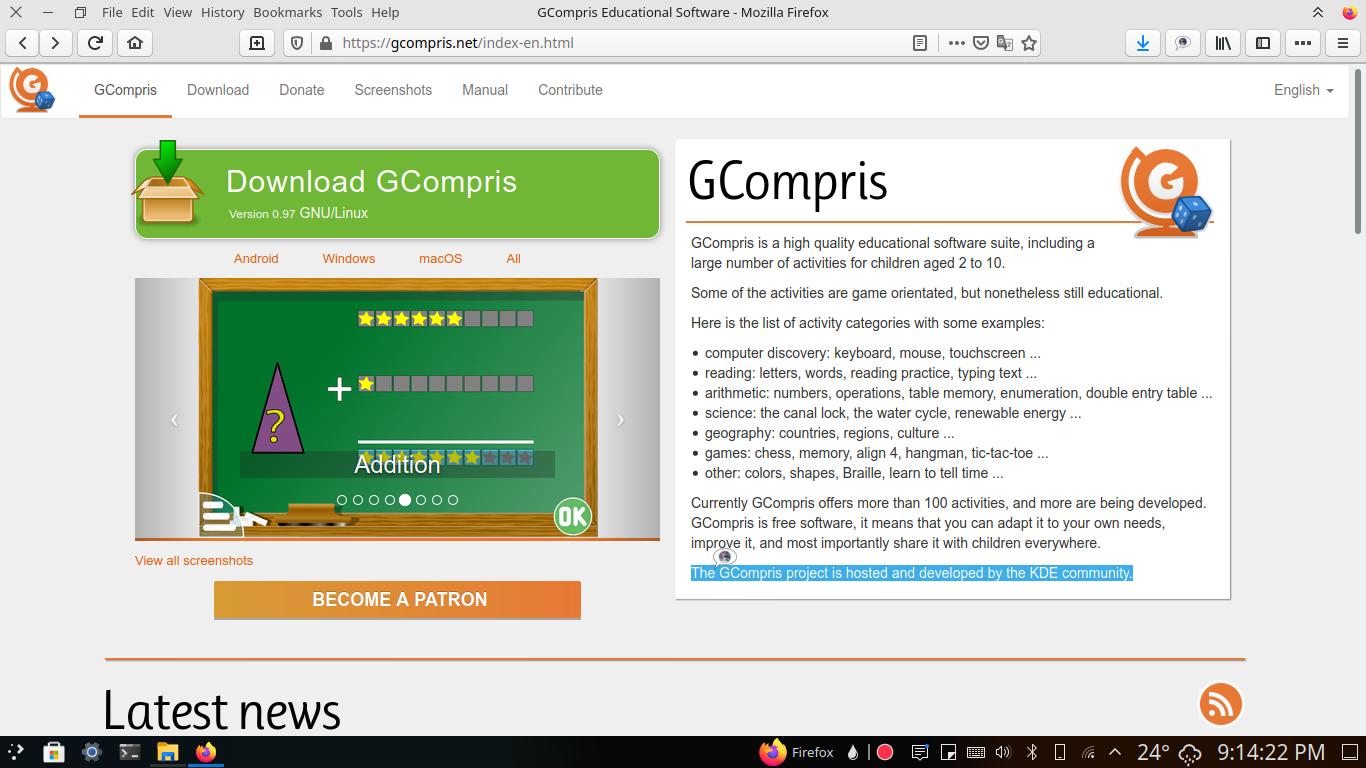Open the orange RSS feed icon
The width and height of the screenshot is (1366, 768).
1221,704
